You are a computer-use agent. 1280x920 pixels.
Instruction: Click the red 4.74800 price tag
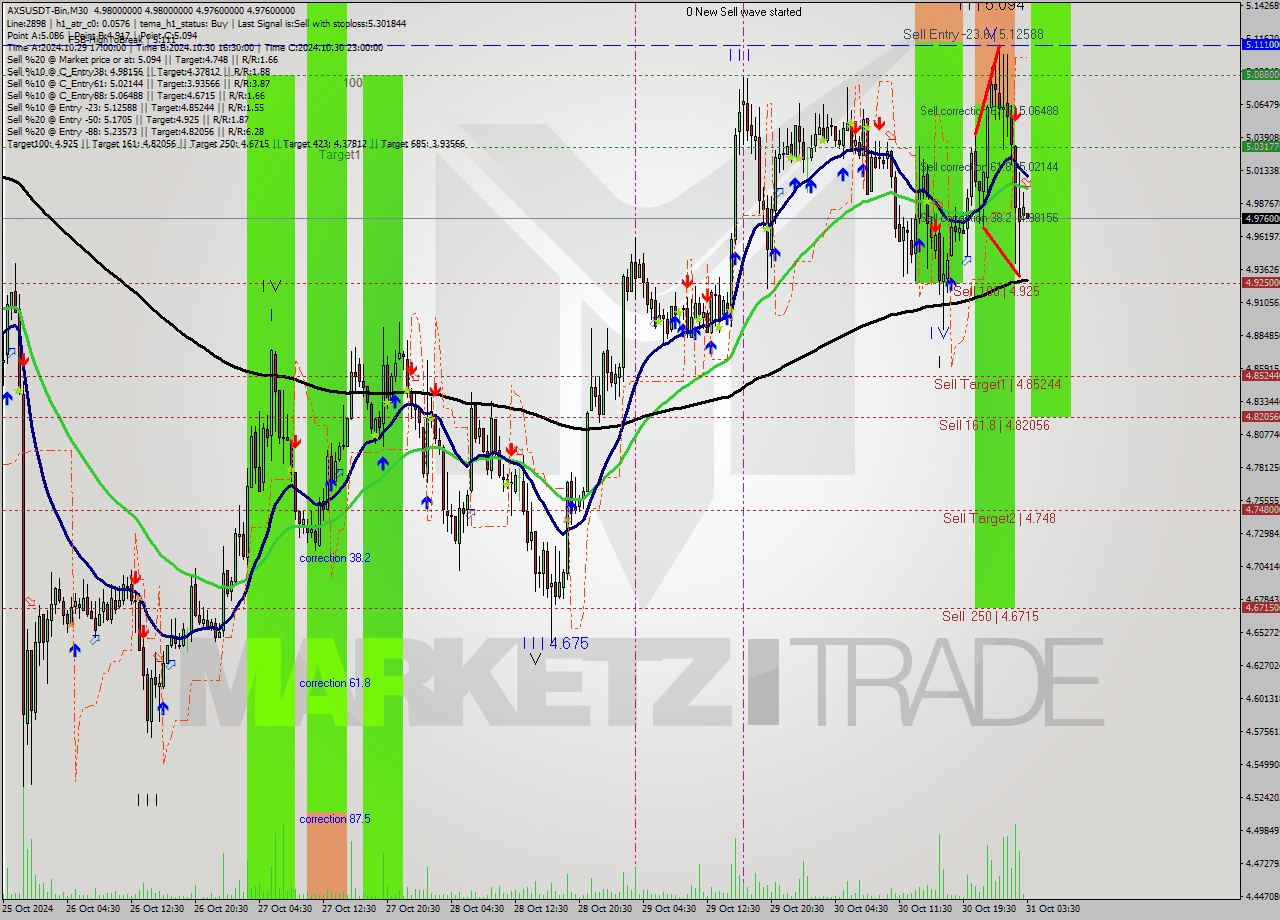[1261, 510]
